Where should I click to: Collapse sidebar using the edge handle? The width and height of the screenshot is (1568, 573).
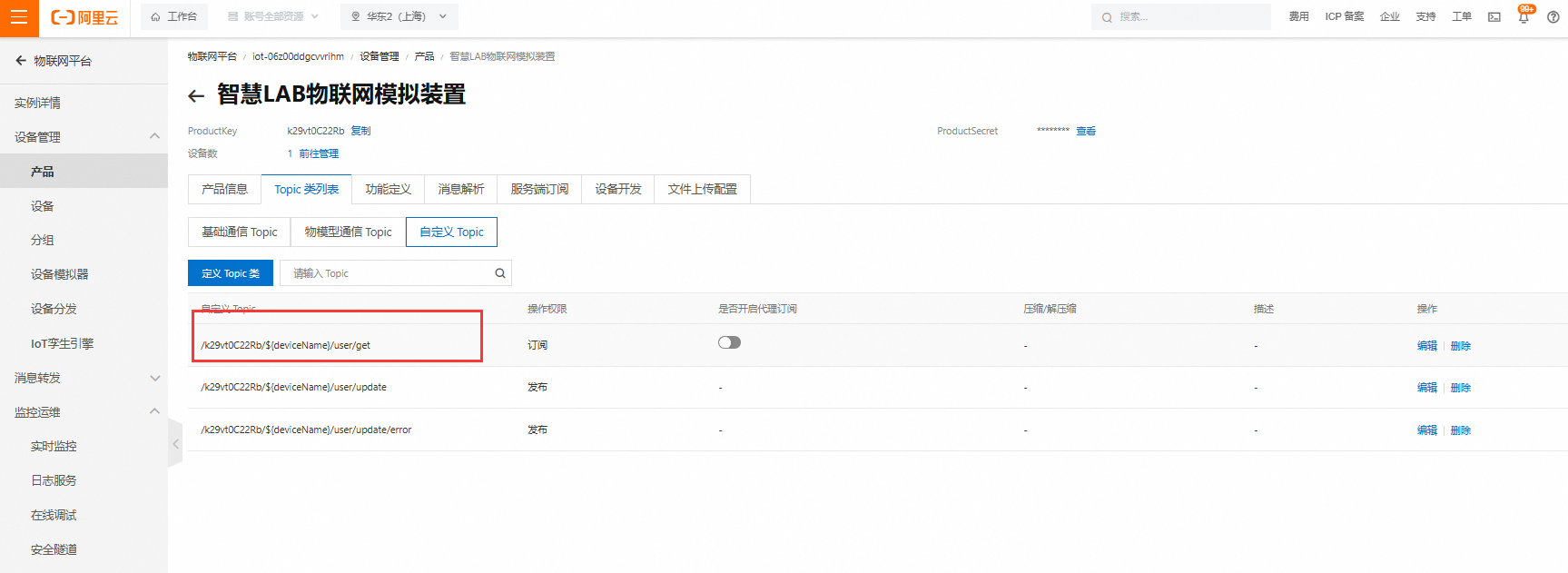click(x=175, y=444)
